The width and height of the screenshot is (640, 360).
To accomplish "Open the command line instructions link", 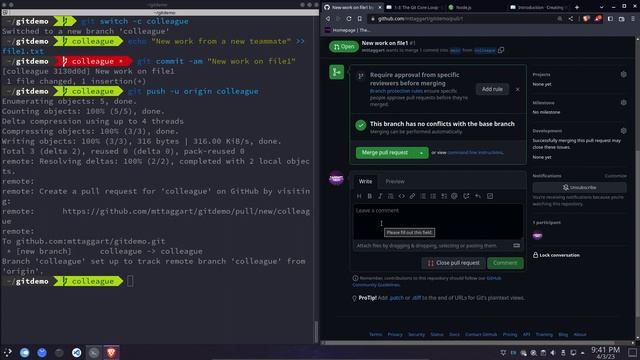I will point(475,153).
